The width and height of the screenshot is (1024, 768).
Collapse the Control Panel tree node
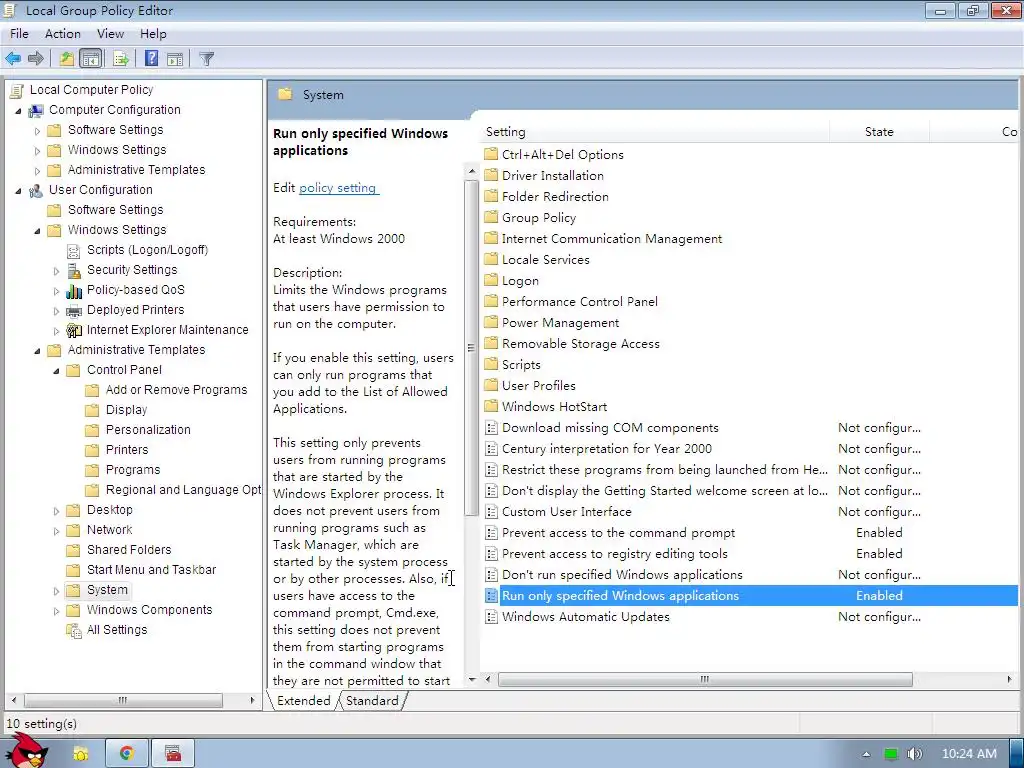(56, 371)
